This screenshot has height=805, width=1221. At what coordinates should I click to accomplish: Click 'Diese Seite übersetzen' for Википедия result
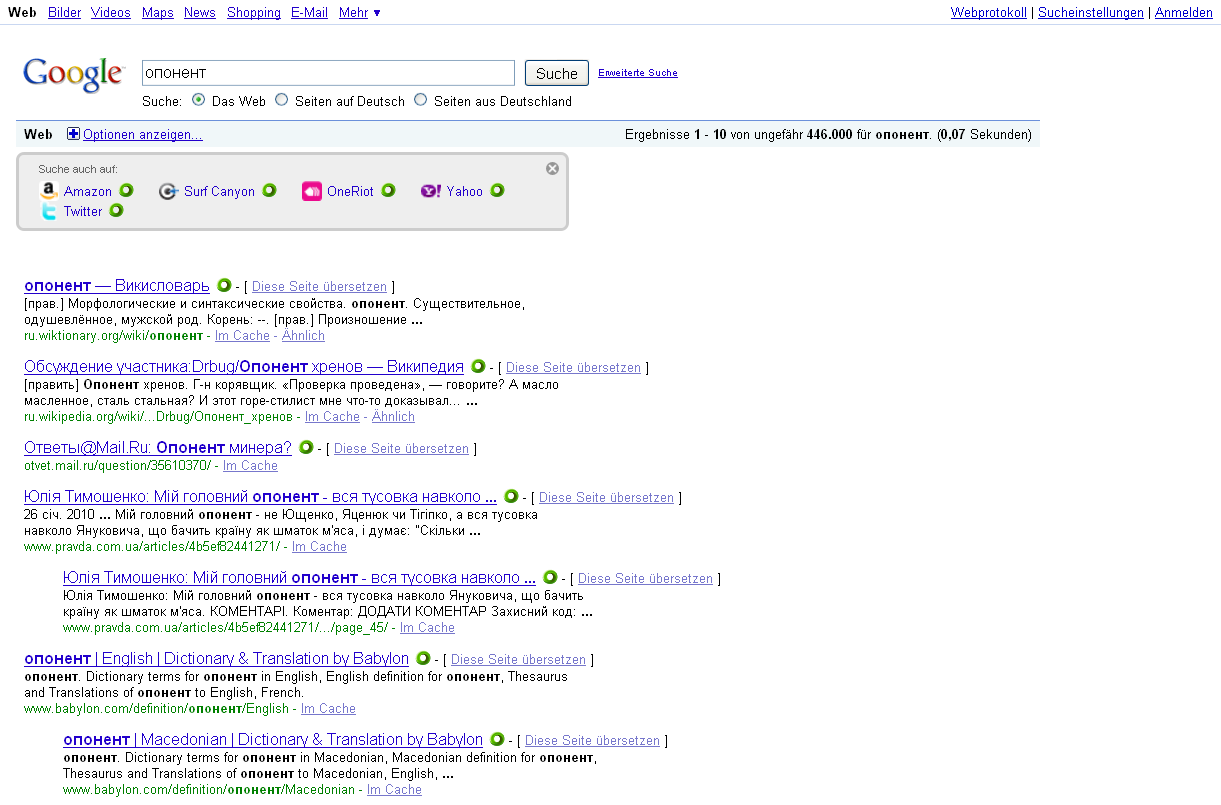(x=573, y=368)
